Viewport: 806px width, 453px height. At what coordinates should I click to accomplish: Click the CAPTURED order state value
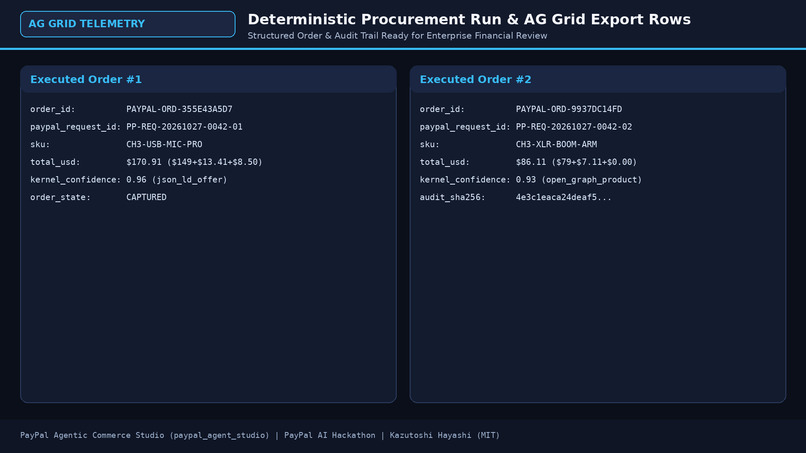tap(146, 197)
